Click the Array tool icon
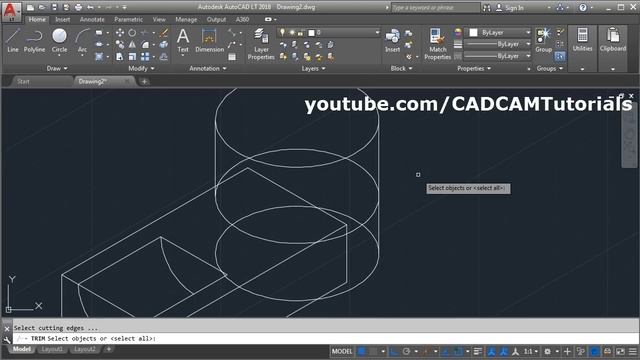 pos(145,57)
